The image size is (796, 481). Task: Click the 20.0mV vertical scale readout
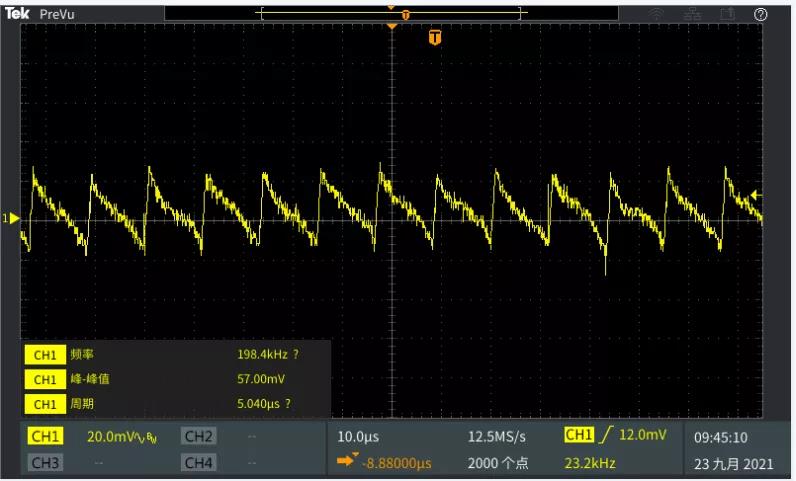coord(111,436)
